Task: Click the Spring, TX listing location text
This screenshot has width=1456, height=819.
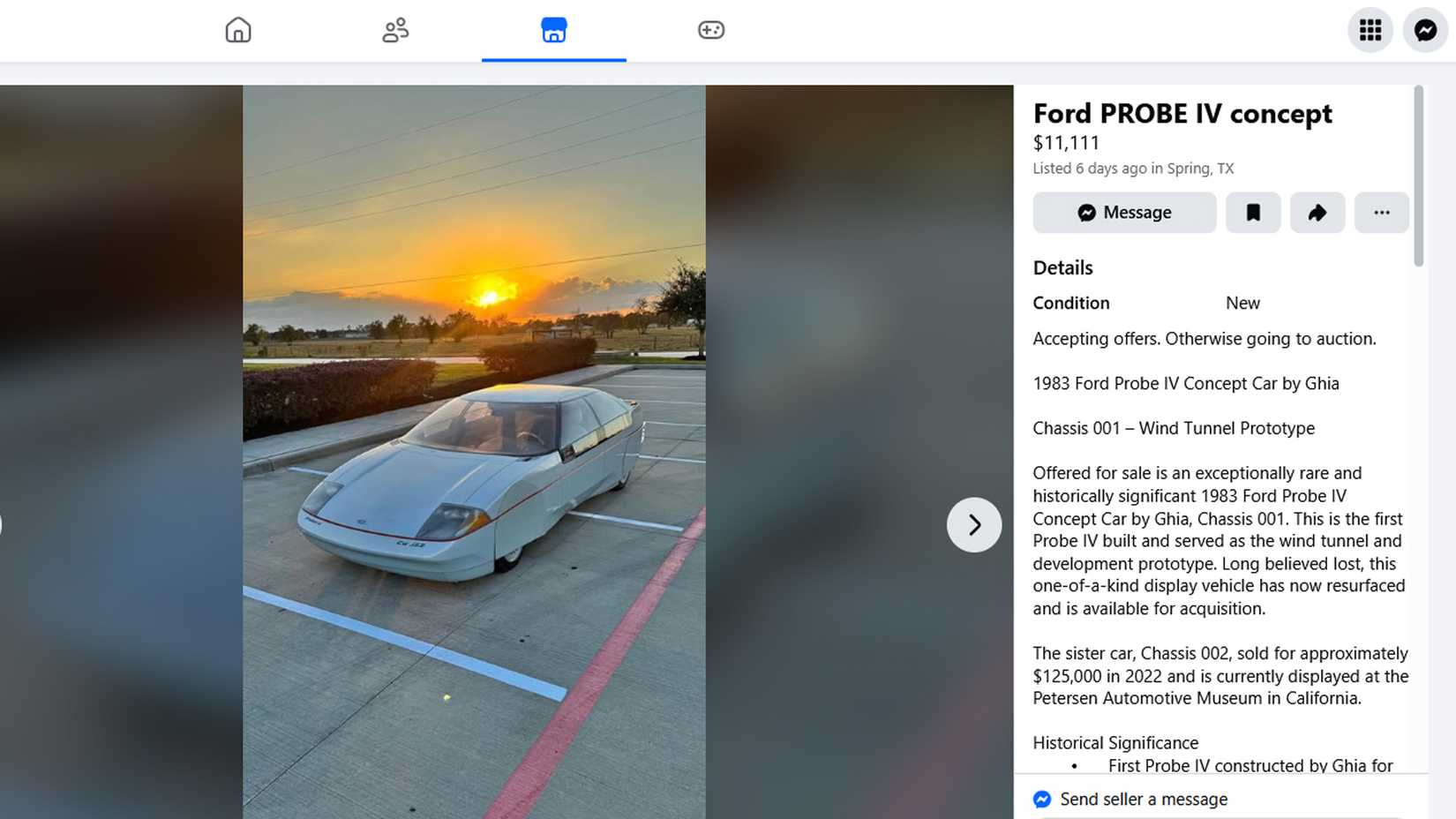Action: [1200, 169]
